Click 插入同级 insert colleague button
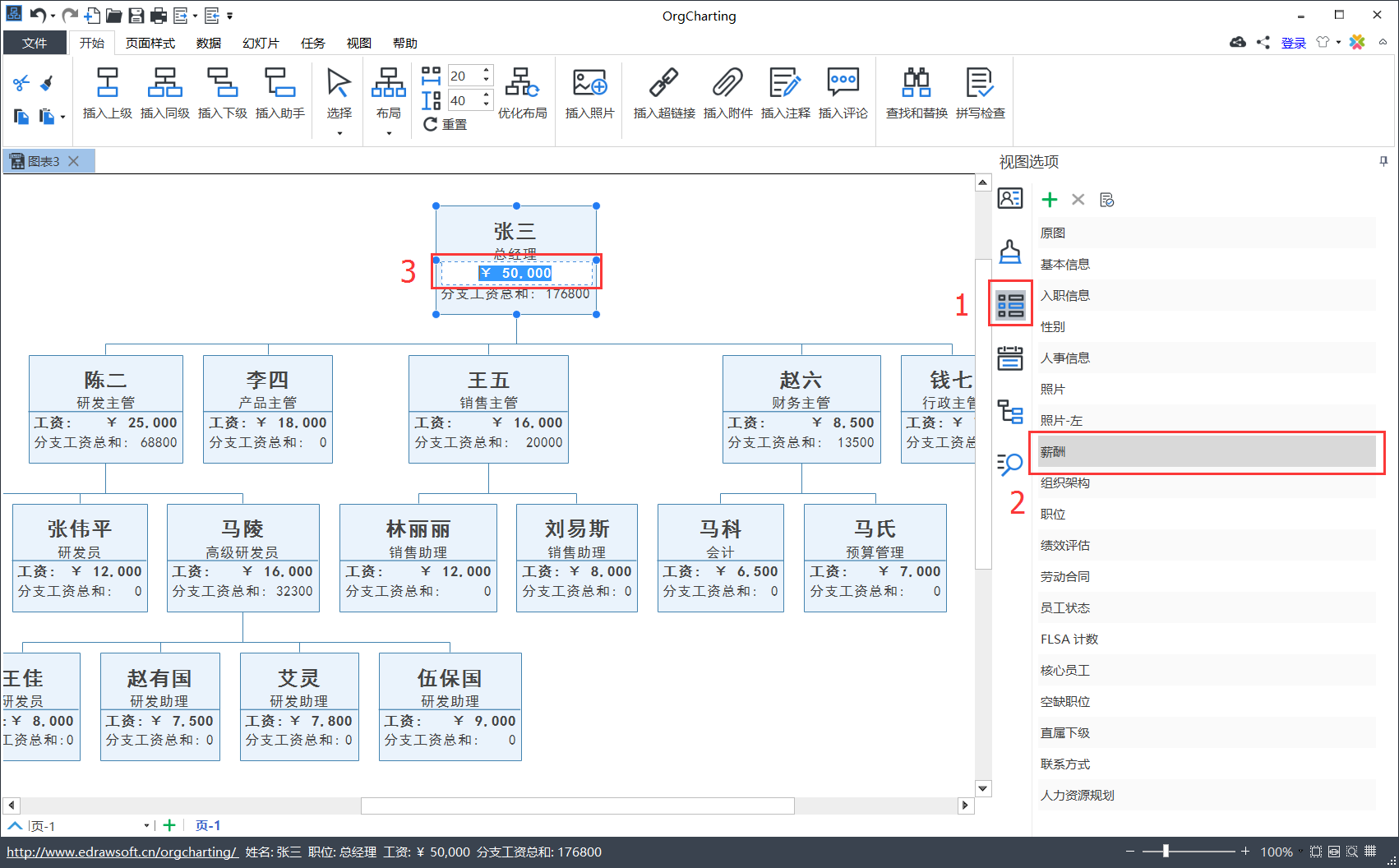Image resolution: width=1399 pixels, height=868 pixels. (165, 93)
